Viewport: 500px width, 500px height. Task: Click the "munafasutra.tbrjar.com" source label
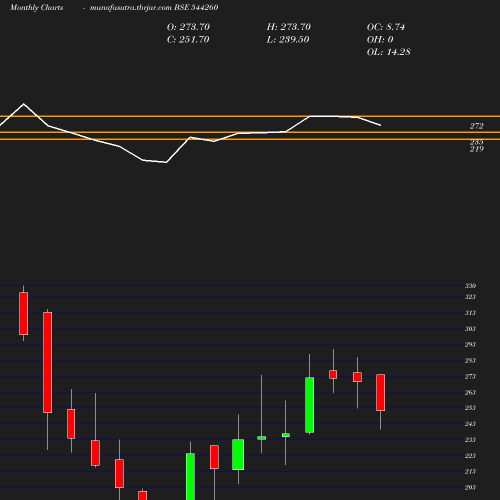[x=131, y=7]
